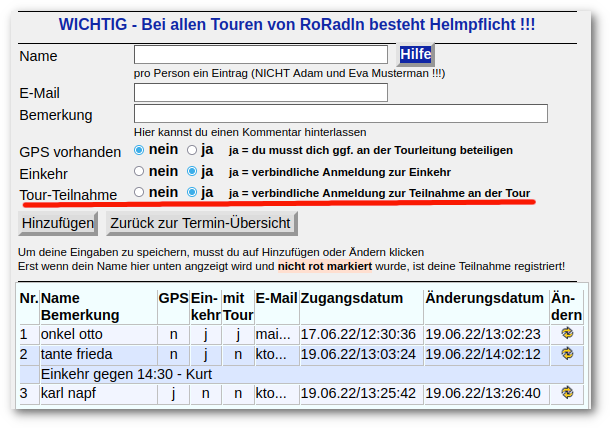Click row number '2' in the table

click(x=24, y=354)
